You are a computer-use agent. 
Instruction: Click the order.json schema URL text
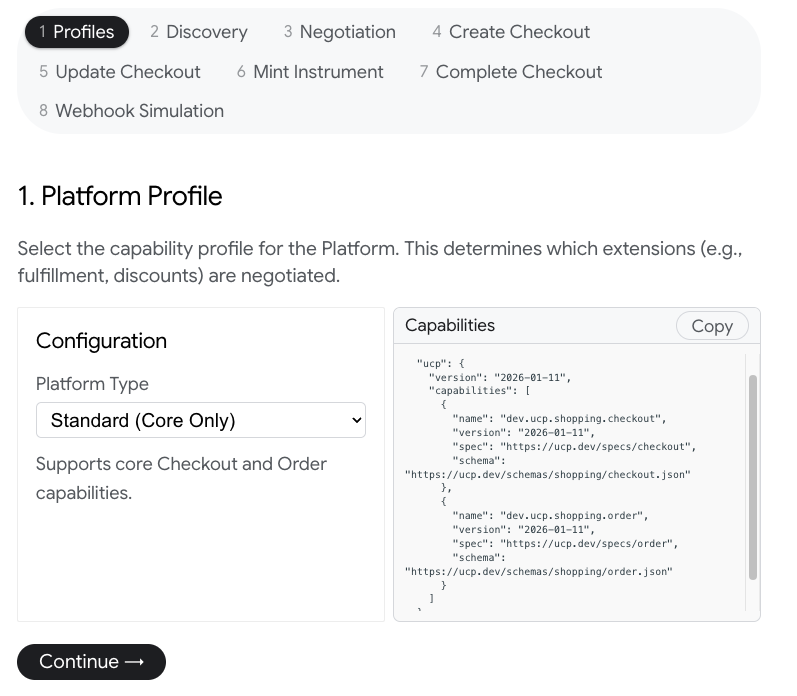pyautogui.click(x=538, y=571)
